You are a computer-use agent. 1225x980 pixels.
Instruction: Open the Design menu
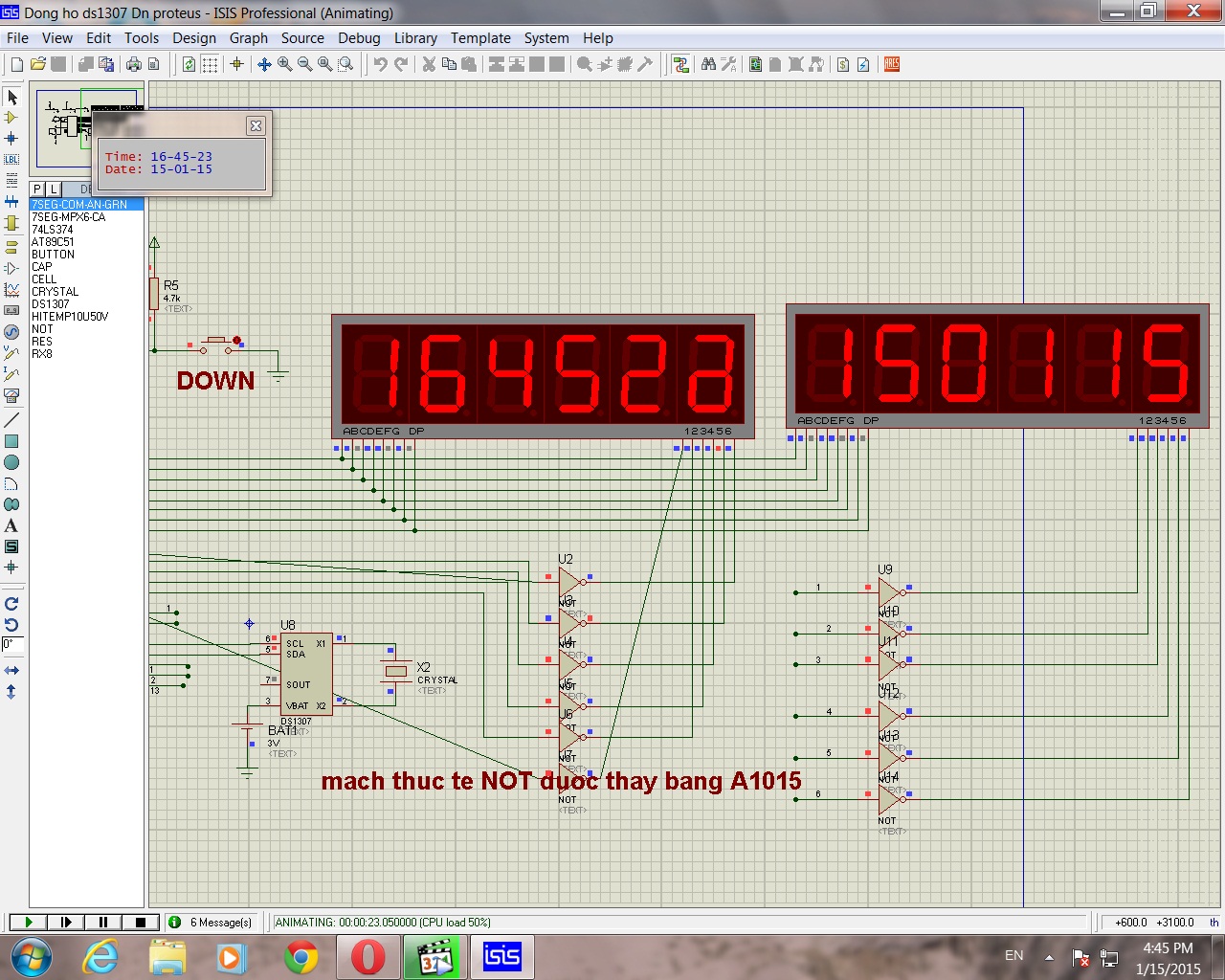tap(194, 38)
